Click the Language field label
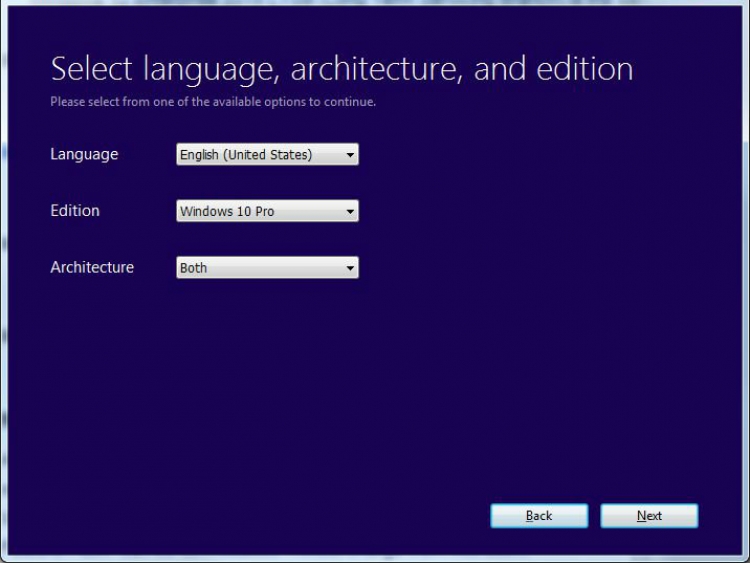This screenshot has height=563, width=750. (84, 154)
